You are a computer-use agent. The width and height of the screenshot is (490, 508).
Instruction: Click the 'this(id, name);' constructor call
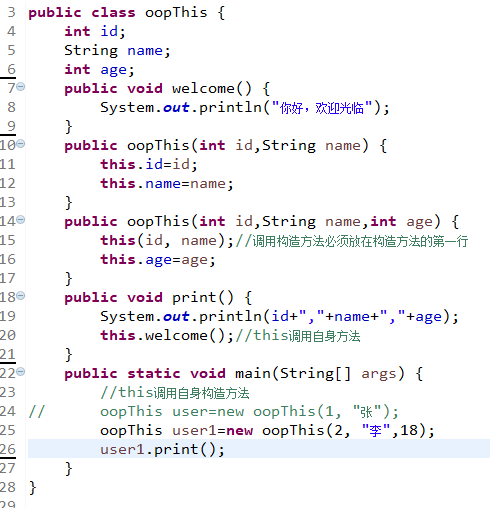[x=167, y=241]
